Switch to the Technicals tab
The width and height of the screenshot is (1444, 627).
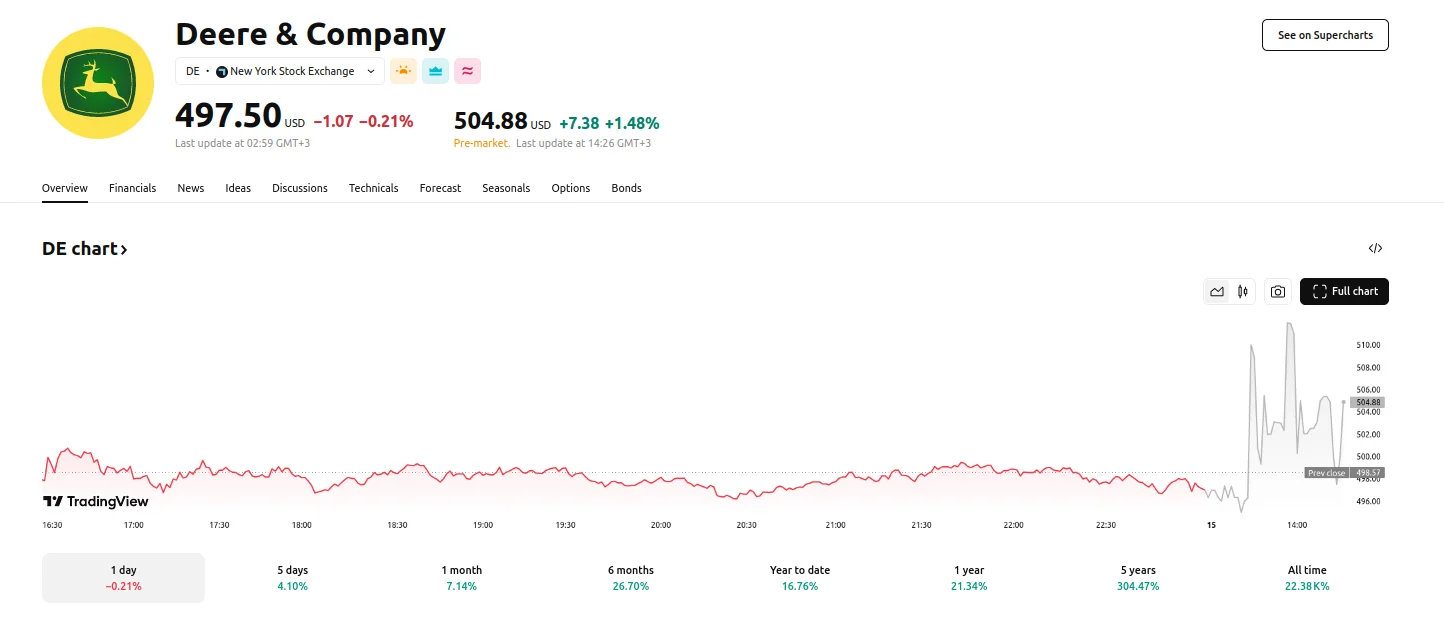[x=373, y=188]
